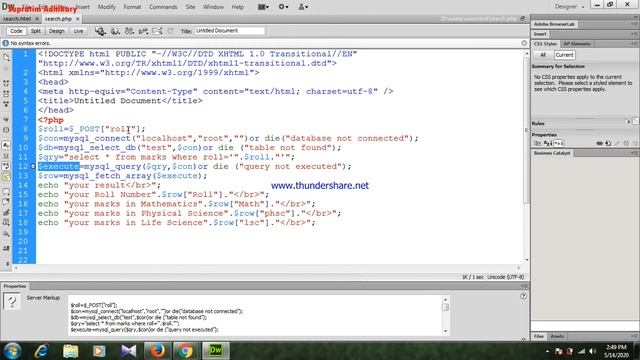Click Show Category View icon in CSS Properties
The image size is (640, 360).
pyautogui.click(x=537, y=143)
